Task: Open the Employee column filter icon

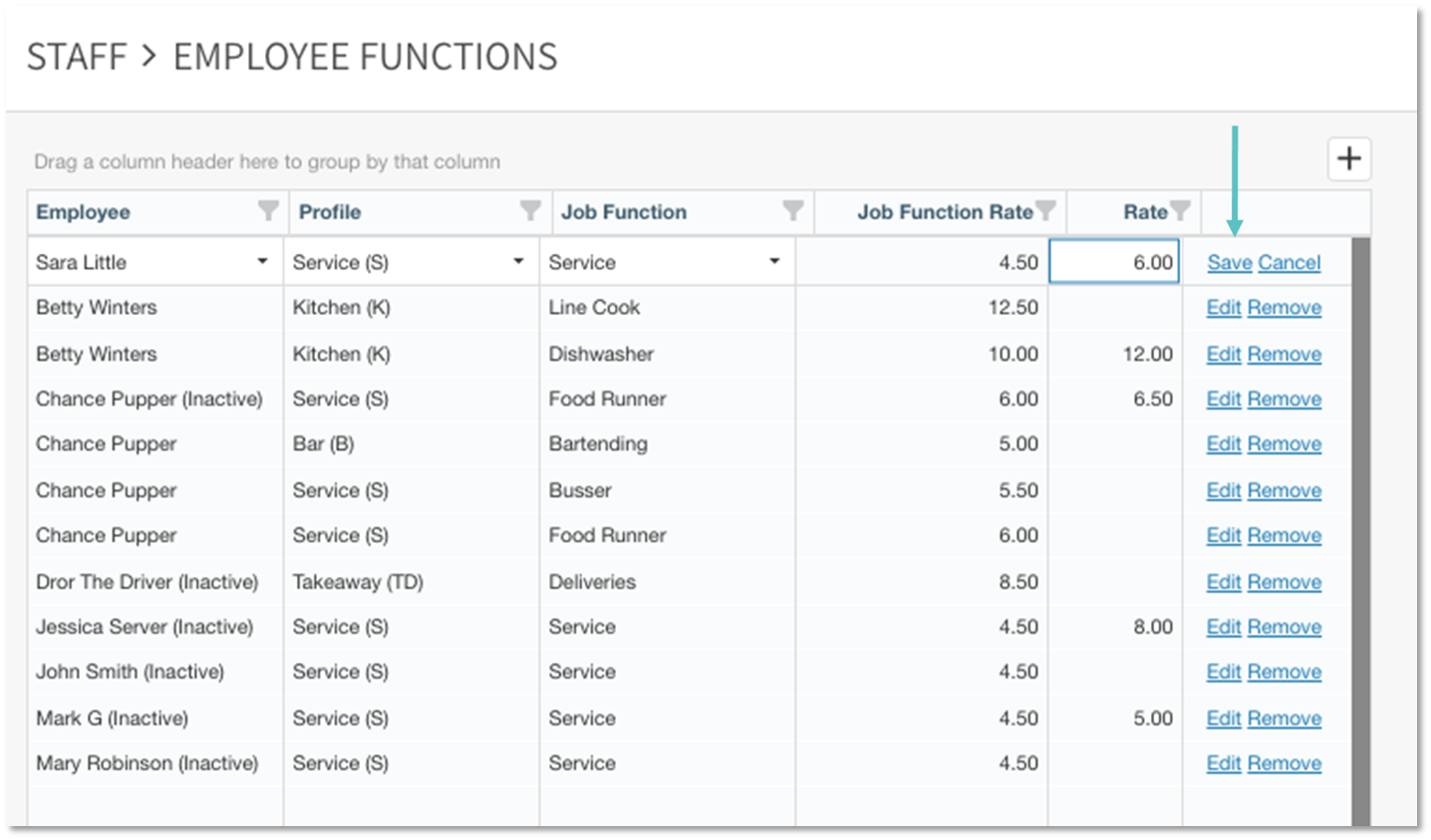Action: click(x=268, y=211)
